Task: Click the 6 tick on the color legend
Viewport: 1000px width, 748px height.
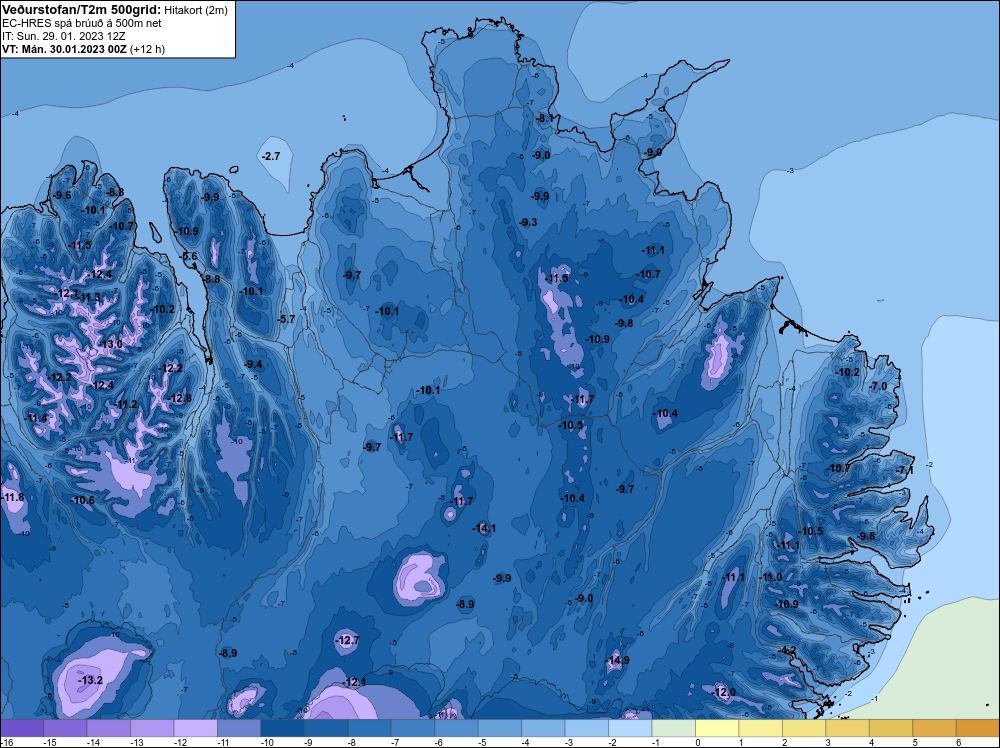Action: click(x=959, y=742)
